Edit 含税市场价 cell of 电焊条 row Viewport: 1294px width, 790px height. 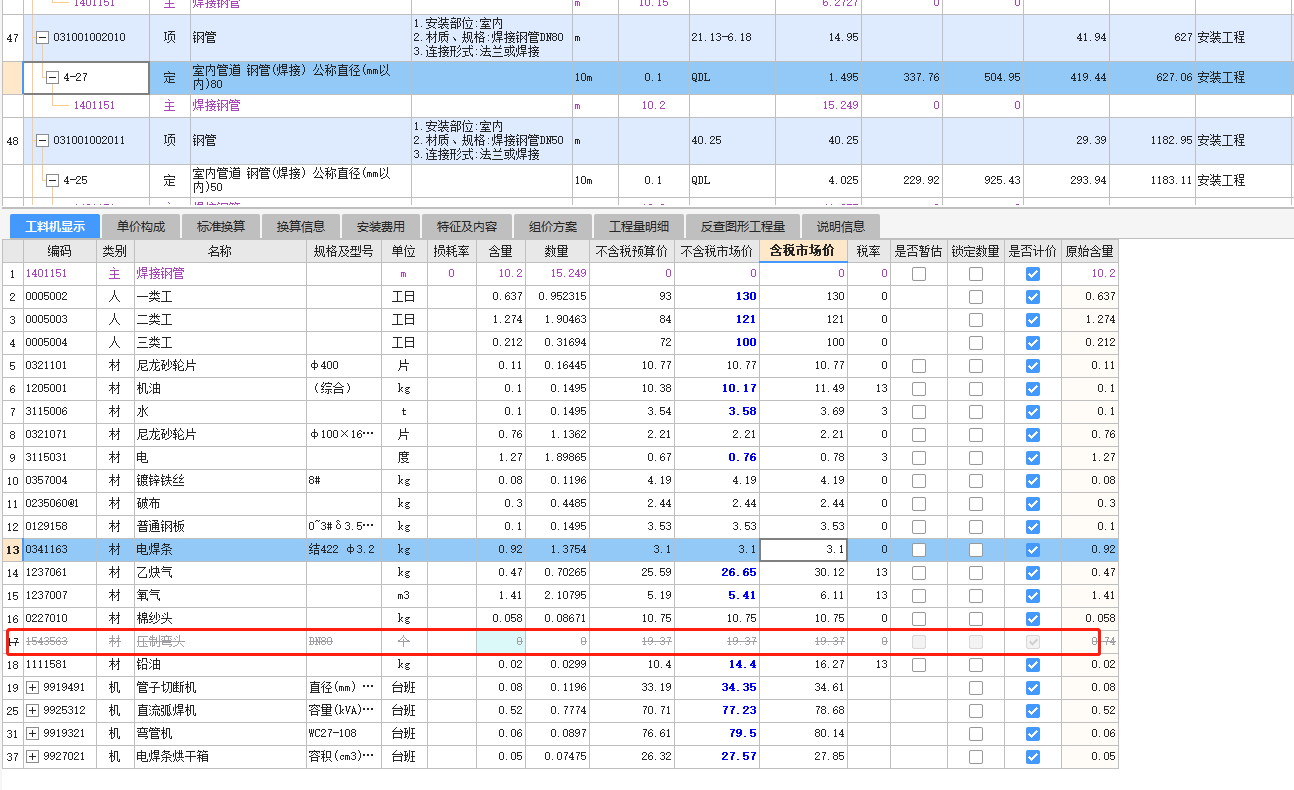[803, 549]
